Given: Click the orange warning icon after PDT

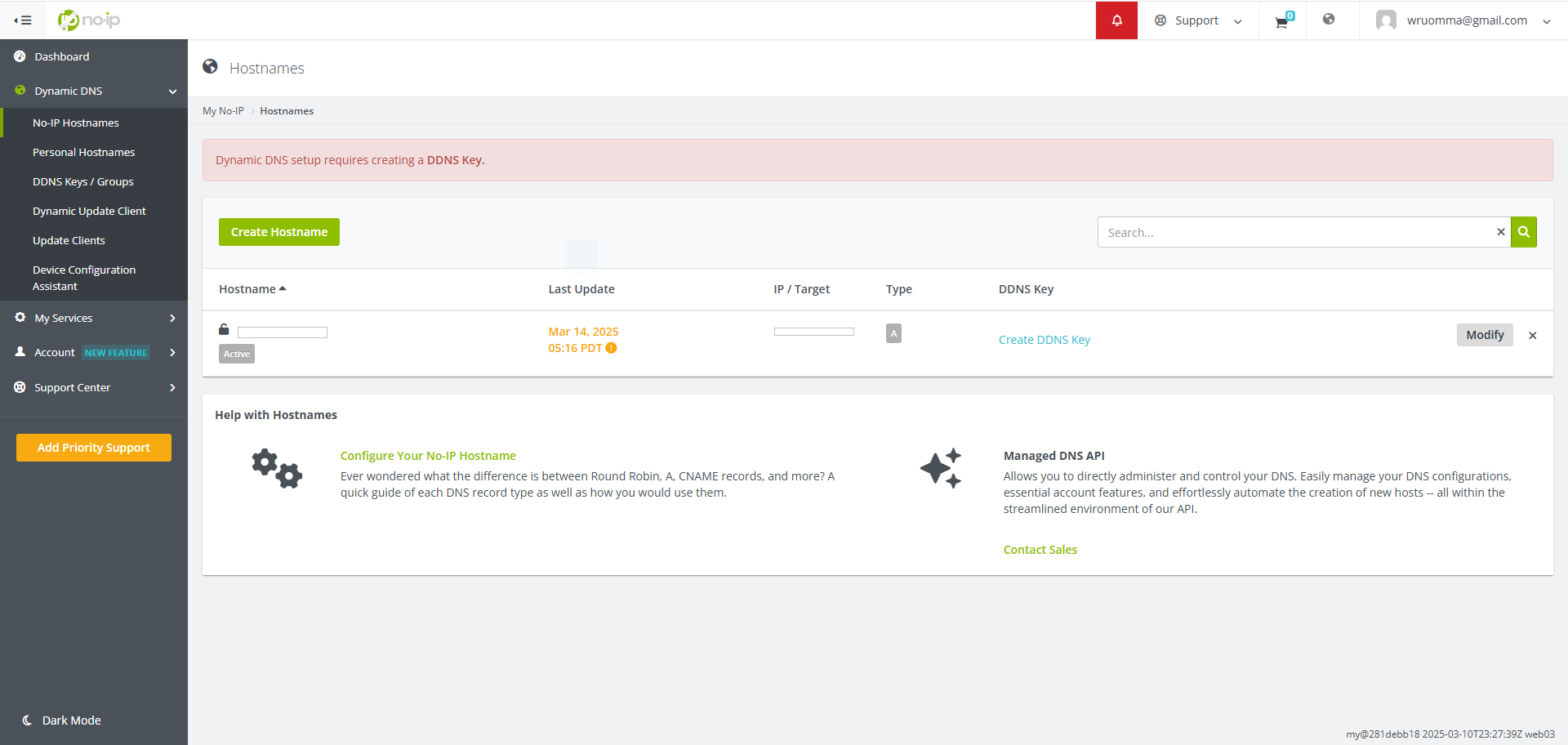Looking at the screenshot, I should tap(611, 348).
